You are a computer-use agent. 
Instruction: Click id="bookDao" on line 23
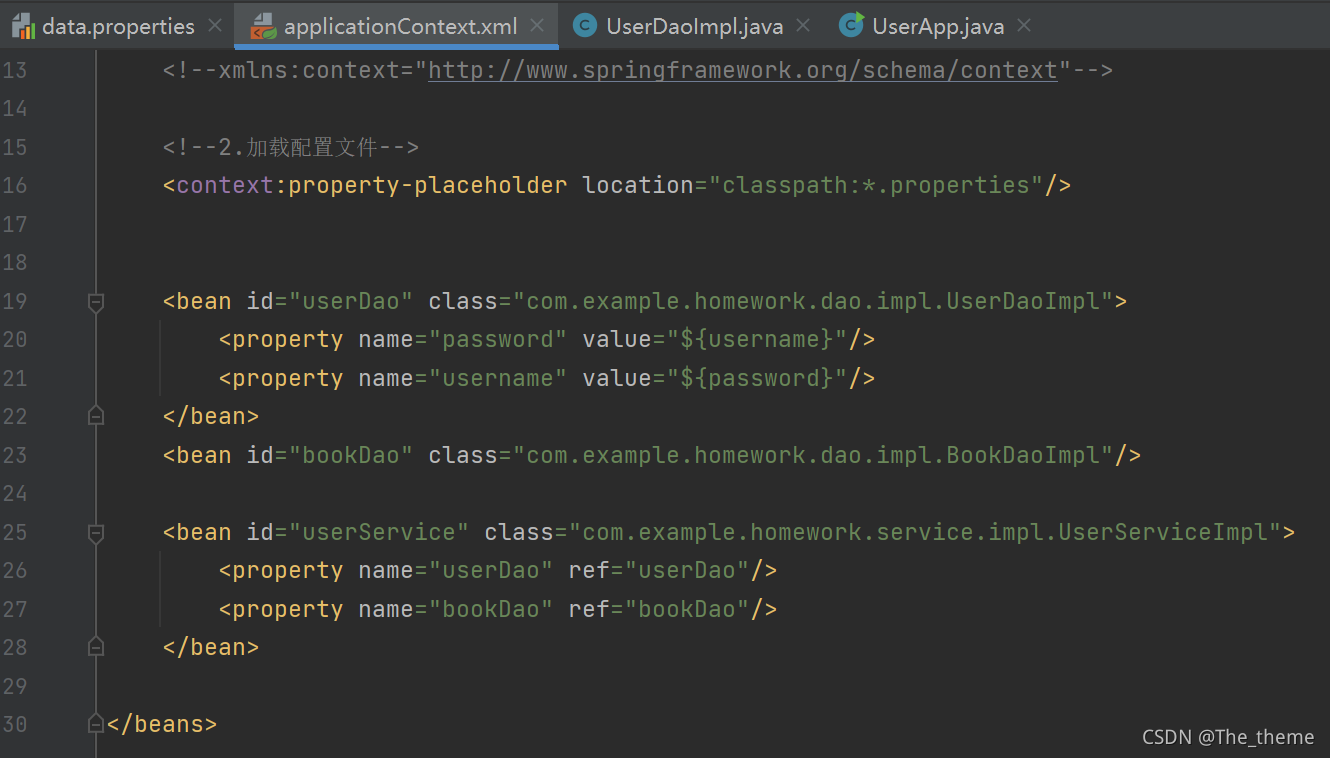tap(330, 455)
